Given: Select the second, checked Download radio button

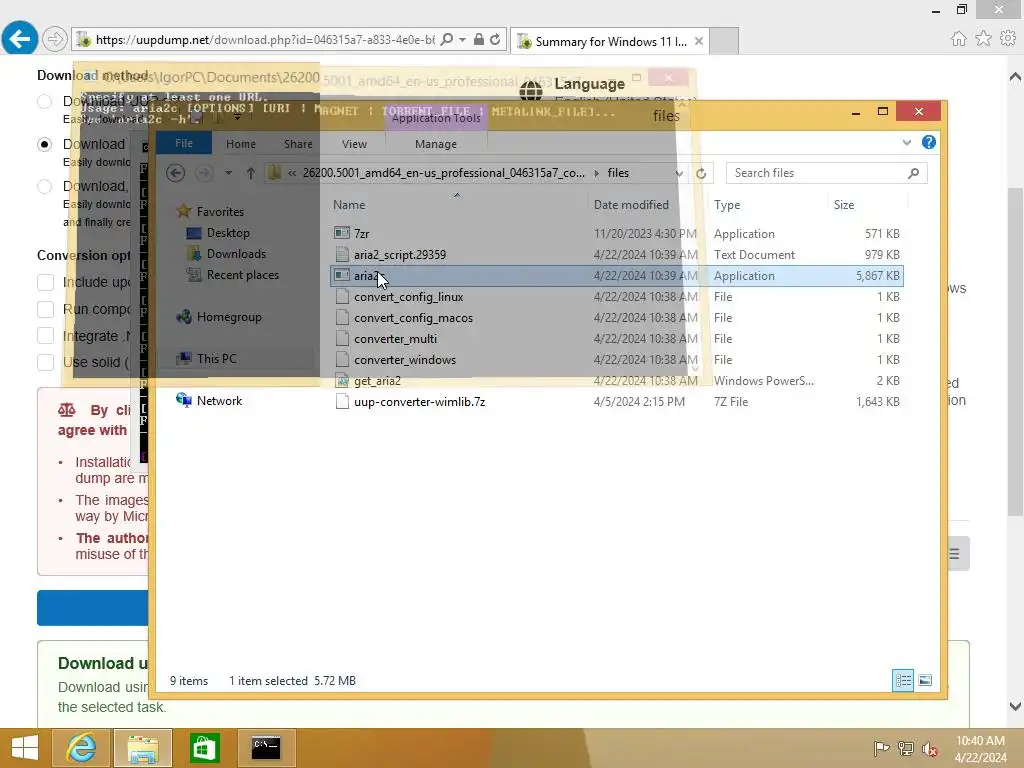Looking at the screenshot, I should (x=44, y=144).
